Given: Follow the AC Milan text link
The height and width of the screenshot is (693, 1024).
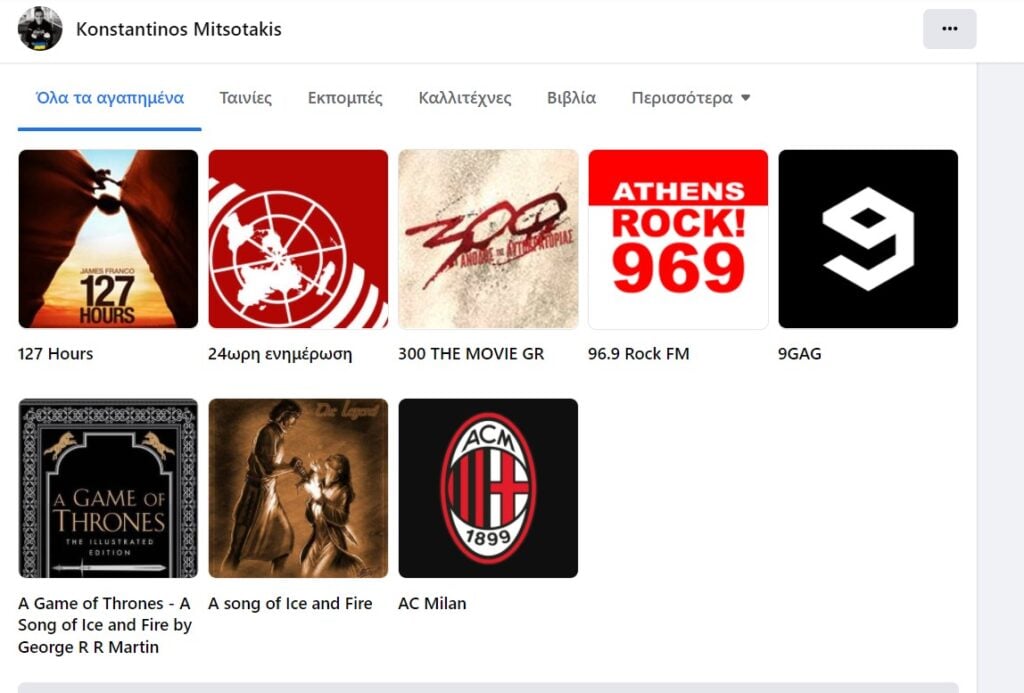Looking at the screenshot, I should click(x=432, y=603).
